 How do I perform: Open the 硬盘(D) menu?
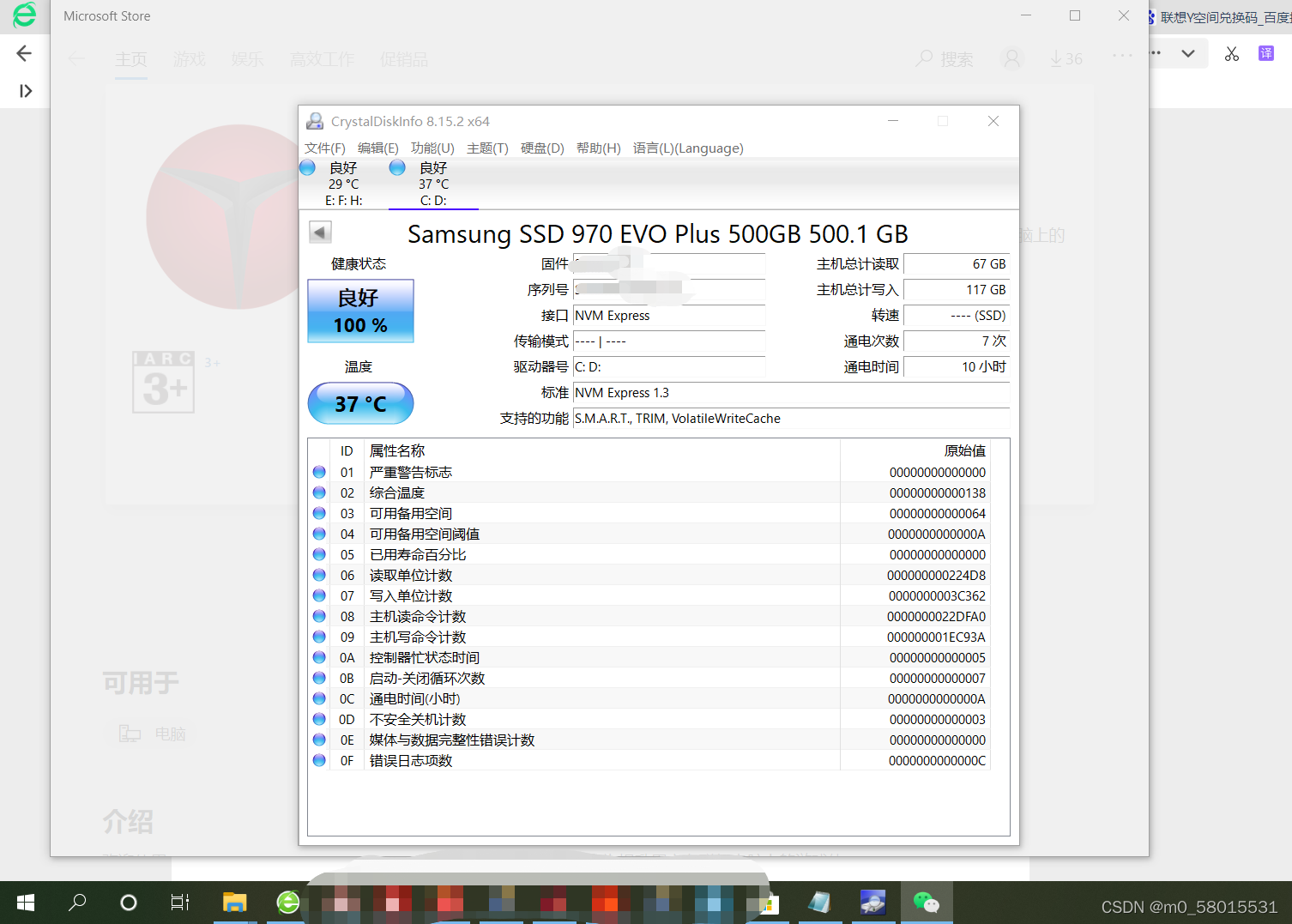tap(542, 148)
